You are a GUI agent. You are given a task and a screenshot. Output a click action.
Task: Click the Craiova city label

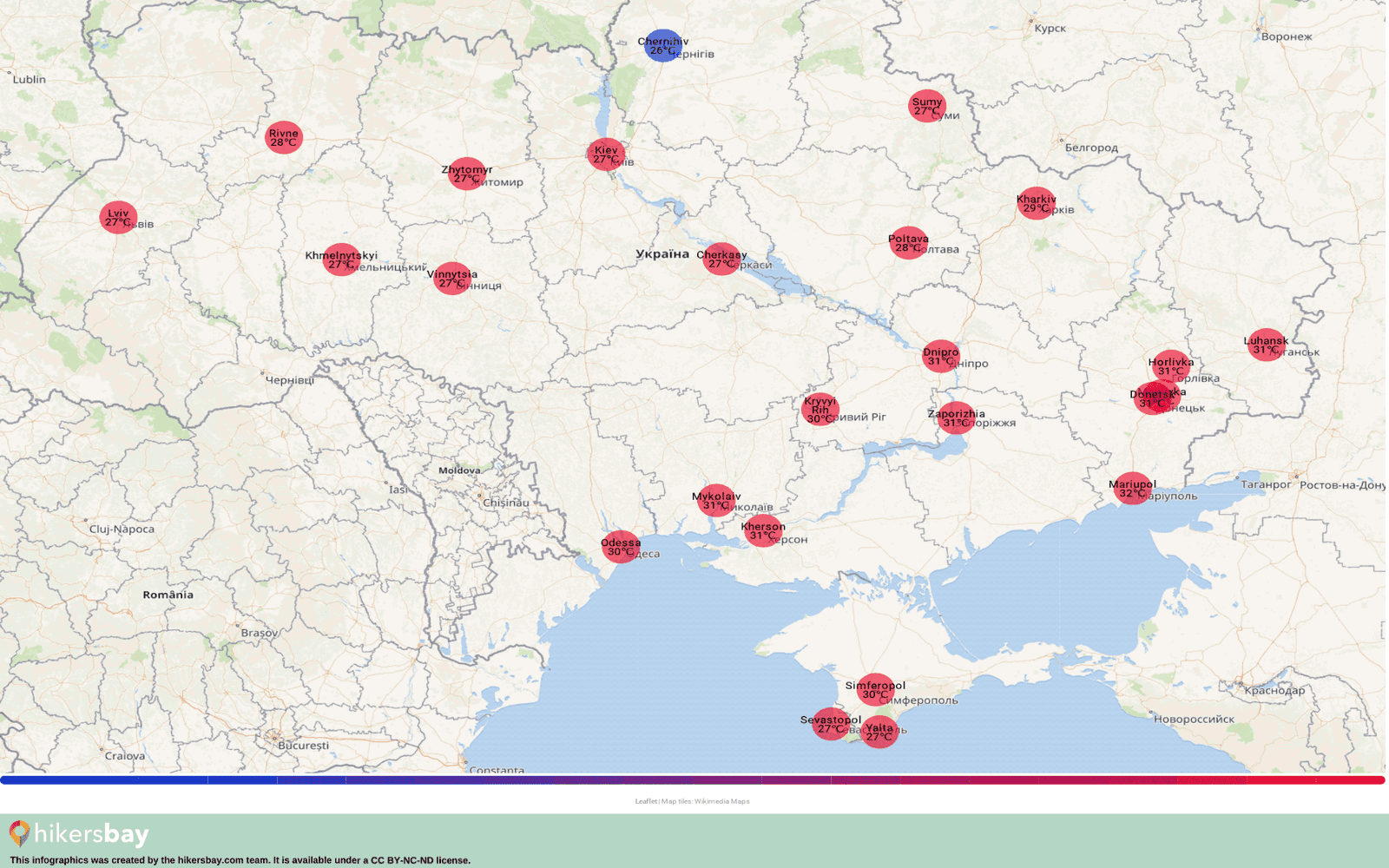point(125,756)
